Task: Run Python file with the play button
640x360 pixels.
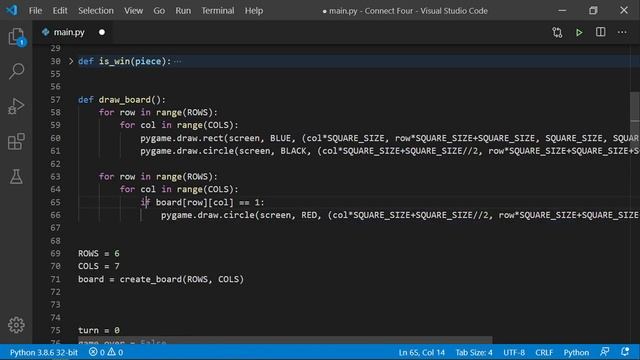Action: click(579, 32)
